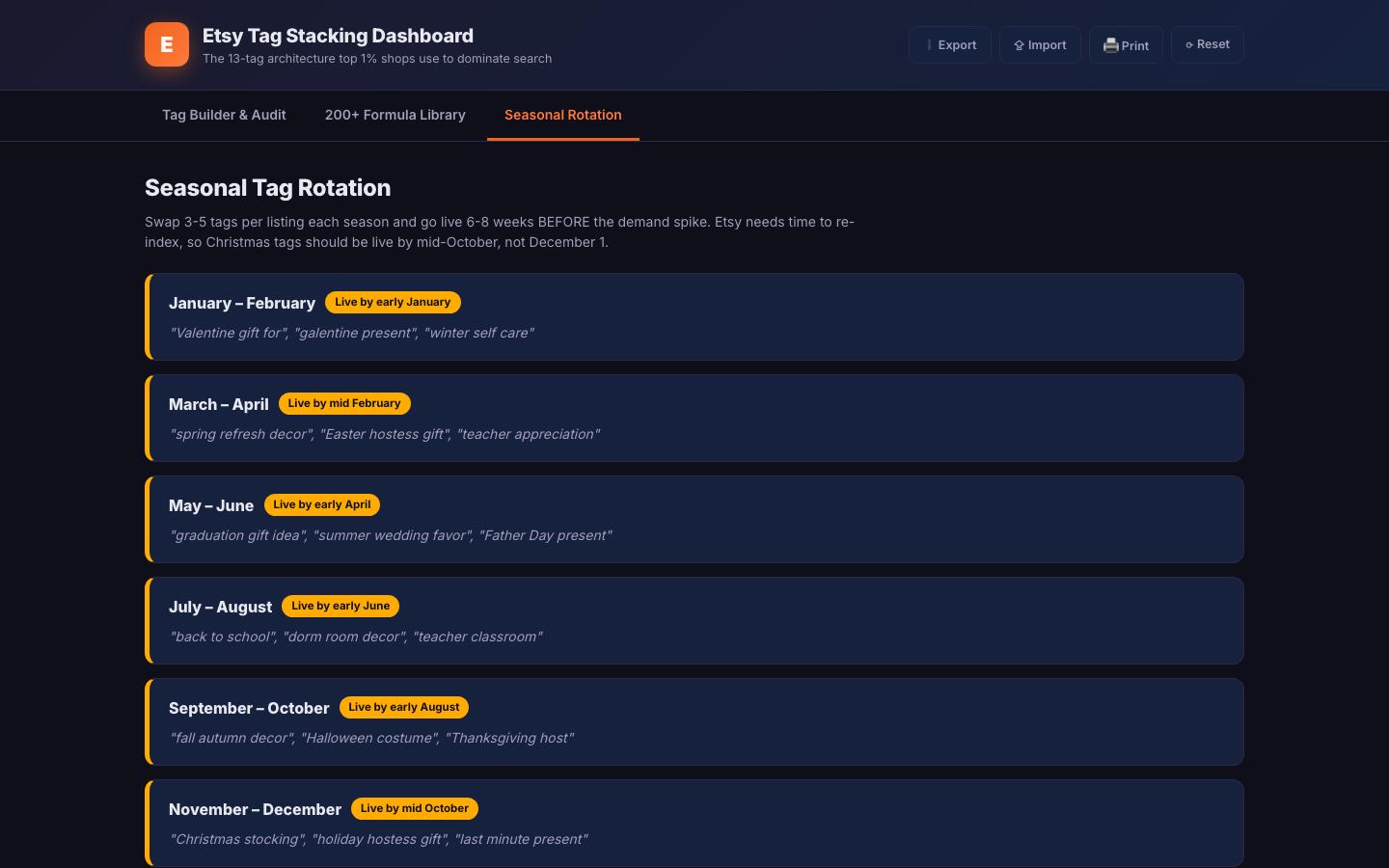Viewport: 1389px width, 868px height.
Task: Click the Live by early June badge
Action: pyautogui.click(x=340, y=606)
